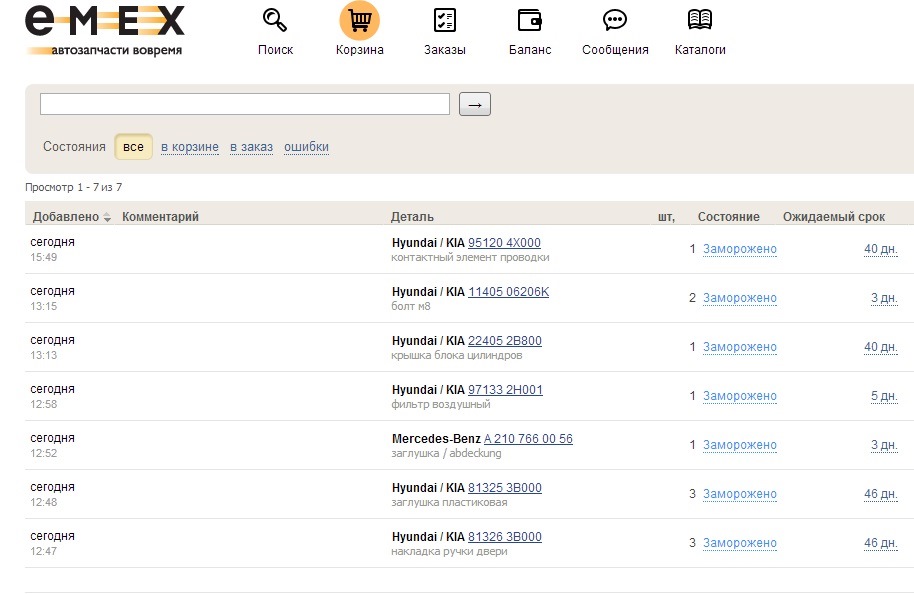The height and width of the screenshot is (594, 914).
Task: Click 40 дн. term for 95120 4X000
Action: 881,249
